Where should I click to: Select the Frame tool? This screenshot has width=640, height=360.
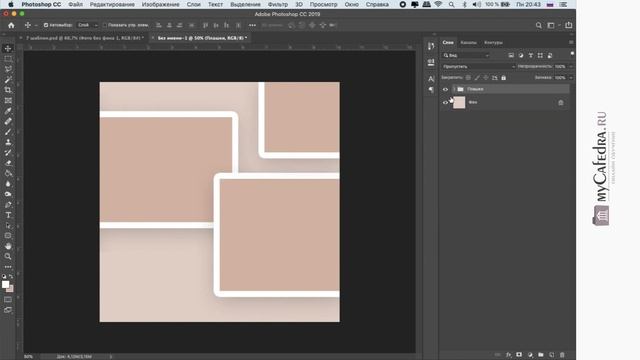tap(8, 100)
